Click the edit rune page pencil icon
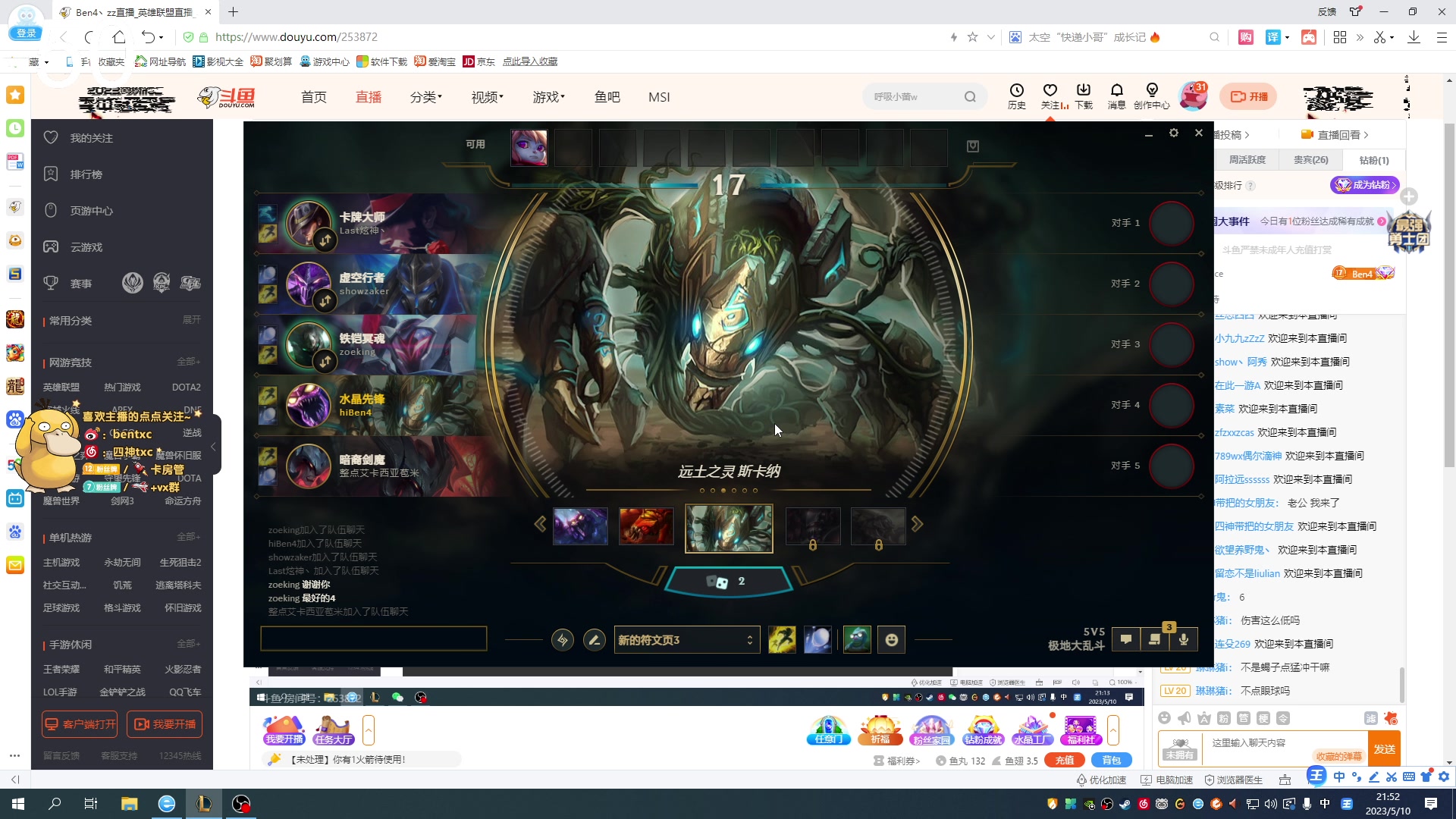This screenshot has height=819, width=1456. click(x=595, y=640)
